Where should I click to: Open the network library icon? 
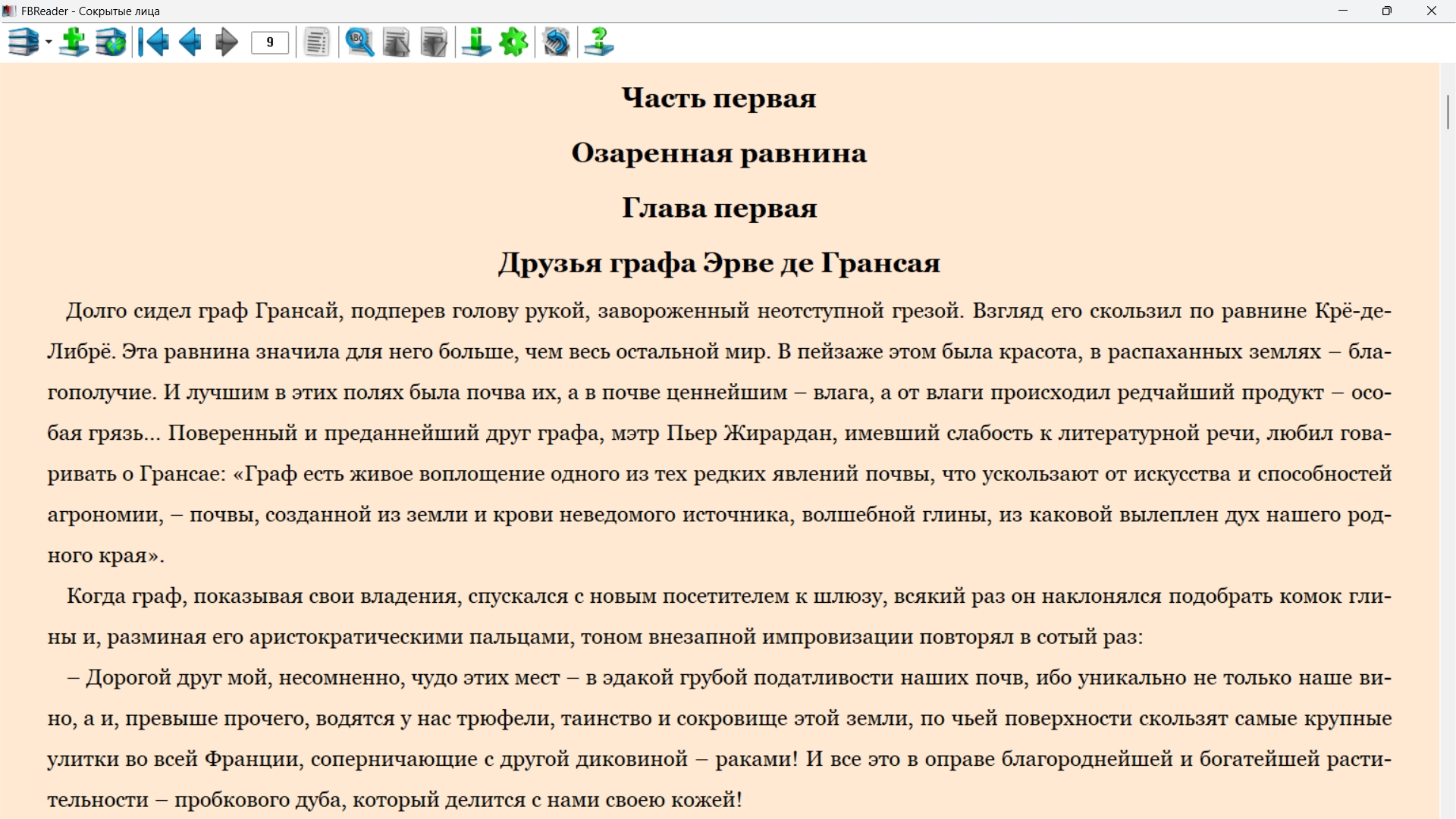click(x=111, y=42)
